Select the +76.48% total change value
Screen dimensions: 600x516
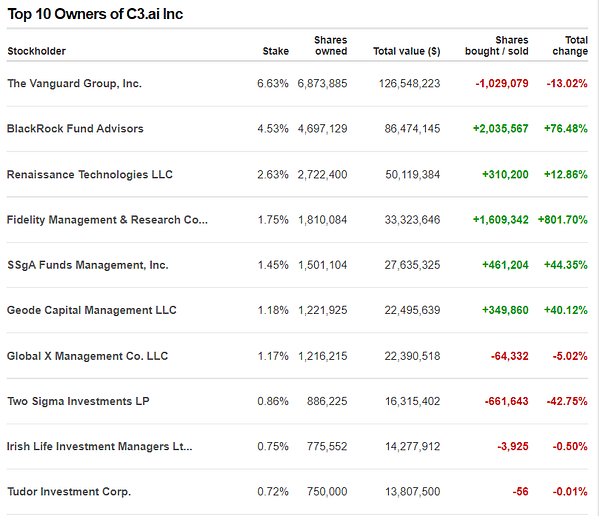pos(566,129)
